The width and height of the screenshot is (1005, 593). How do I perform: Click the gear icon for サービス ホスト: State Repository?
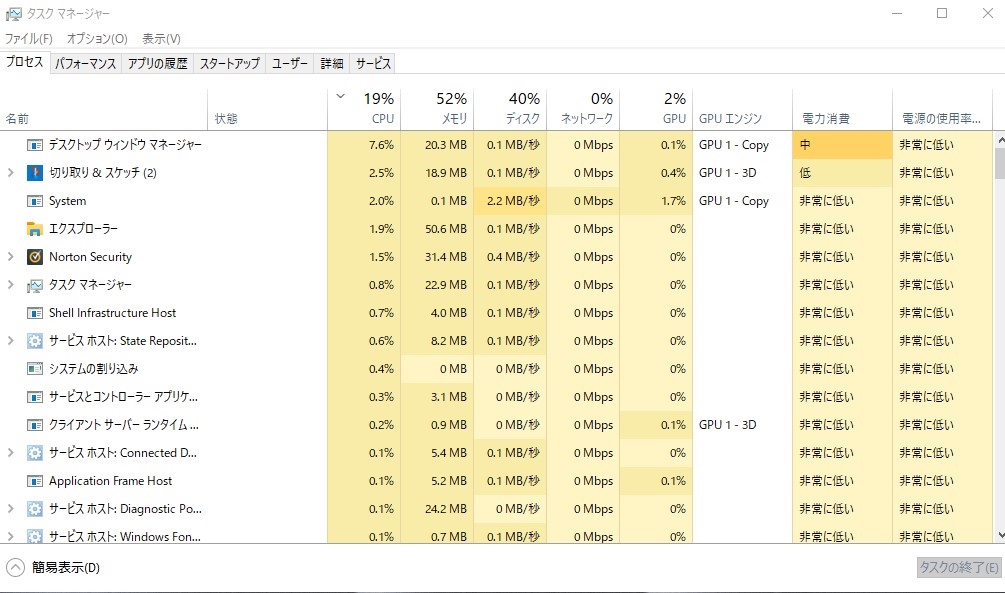(x=35, y=341)
